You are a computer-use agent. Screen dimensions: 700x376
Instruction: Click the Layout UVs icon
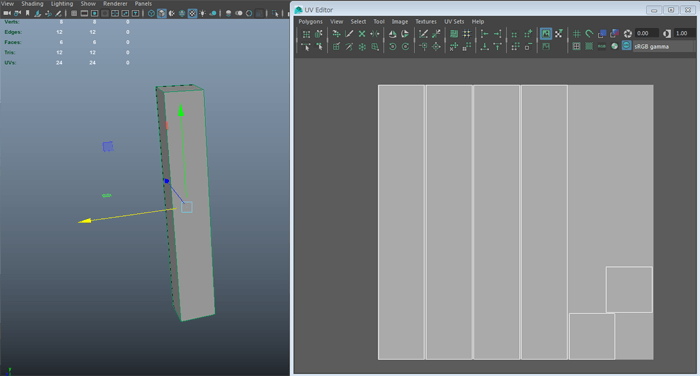coord(454,34)
